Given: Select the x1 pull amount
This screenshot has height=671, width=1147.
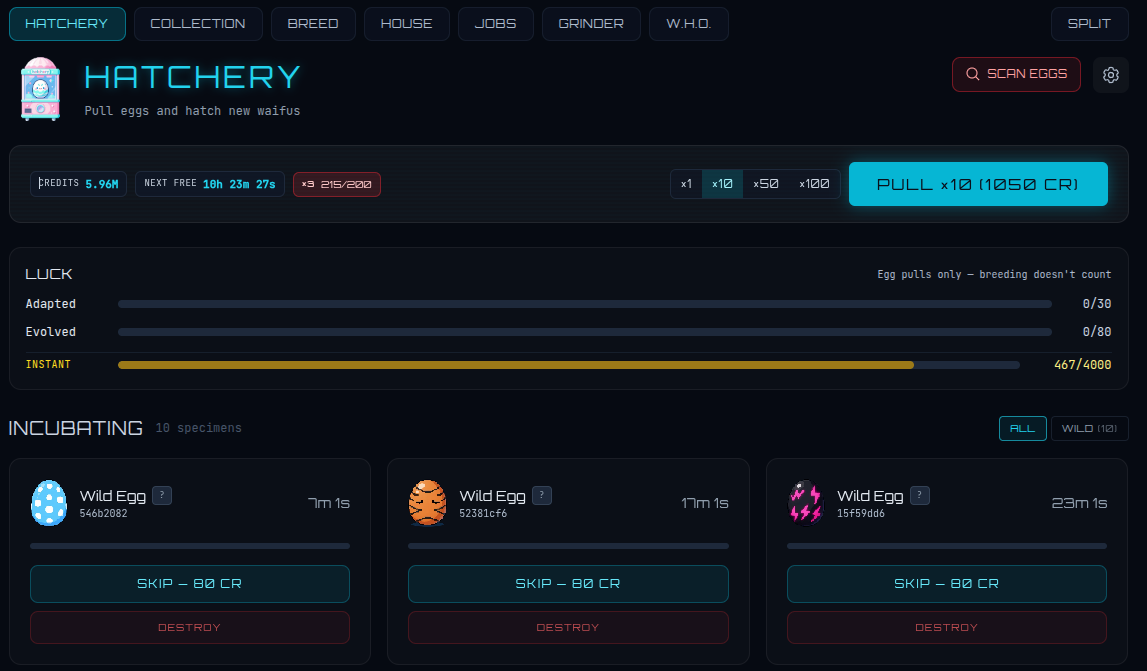Looking at the screenshot, I should tap(686, 184).
